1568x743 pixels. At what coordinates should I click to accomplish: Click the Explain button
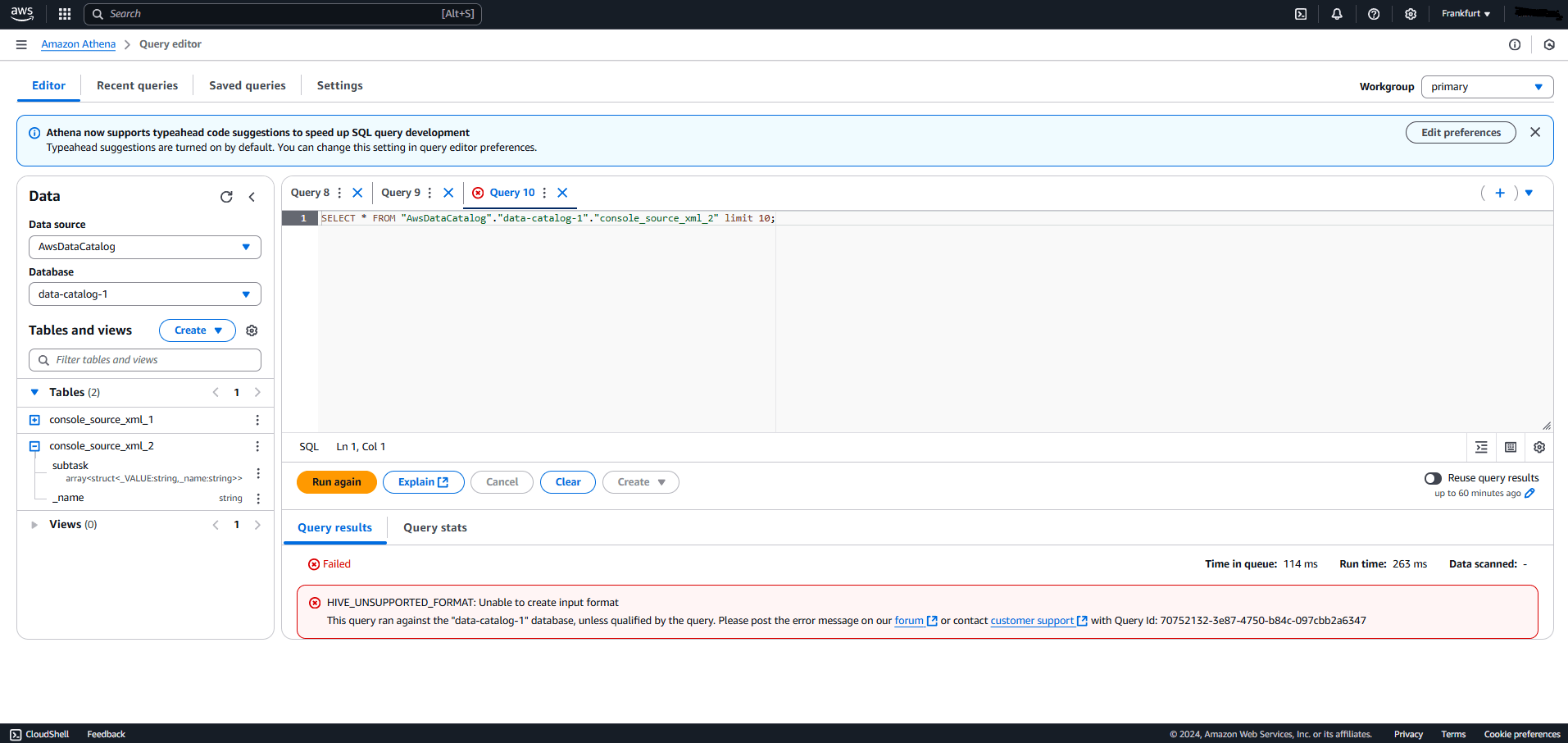tap(424, 482)
